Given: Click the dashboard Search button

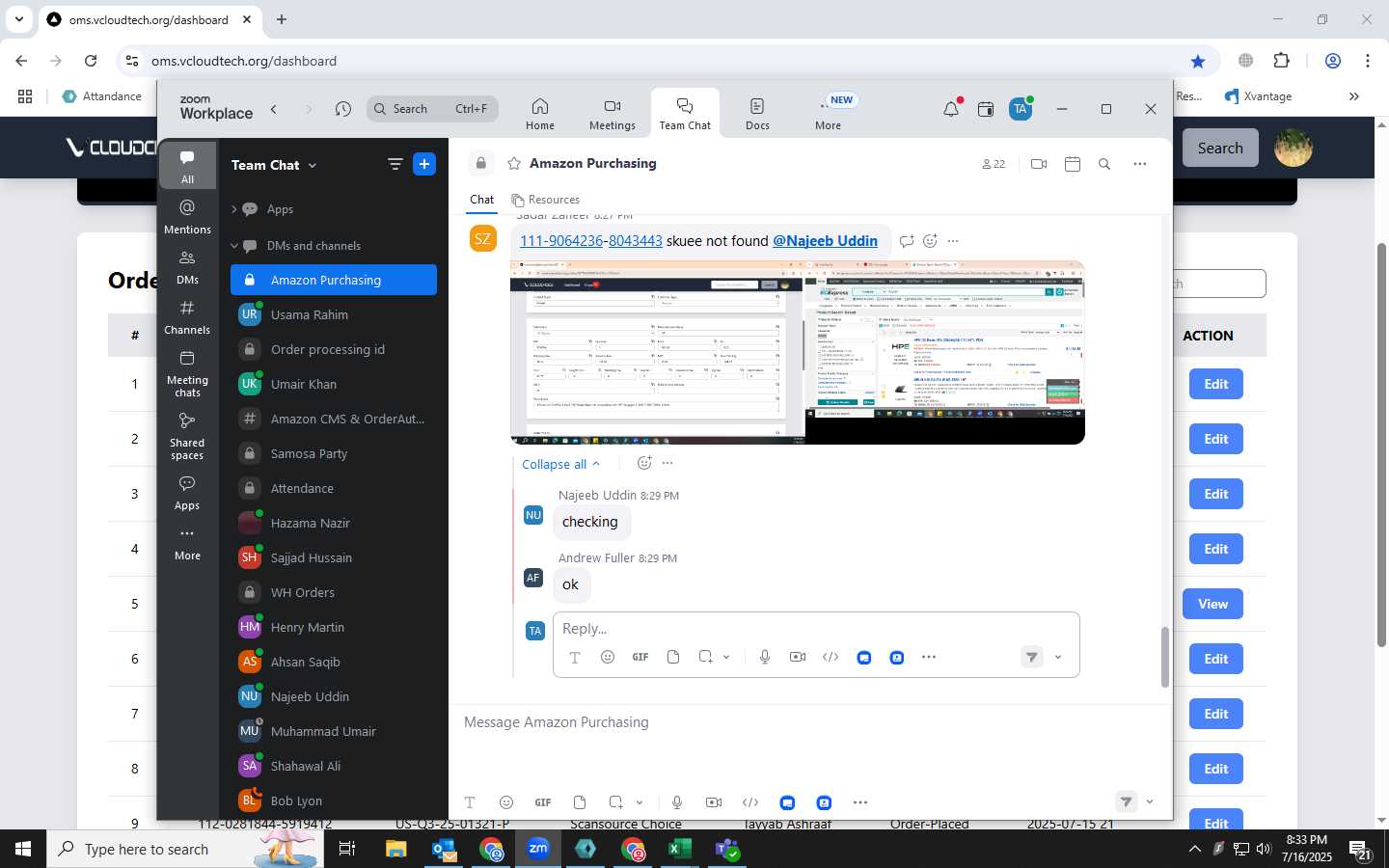Looking at the screenshot, I should pos(1220,148).
